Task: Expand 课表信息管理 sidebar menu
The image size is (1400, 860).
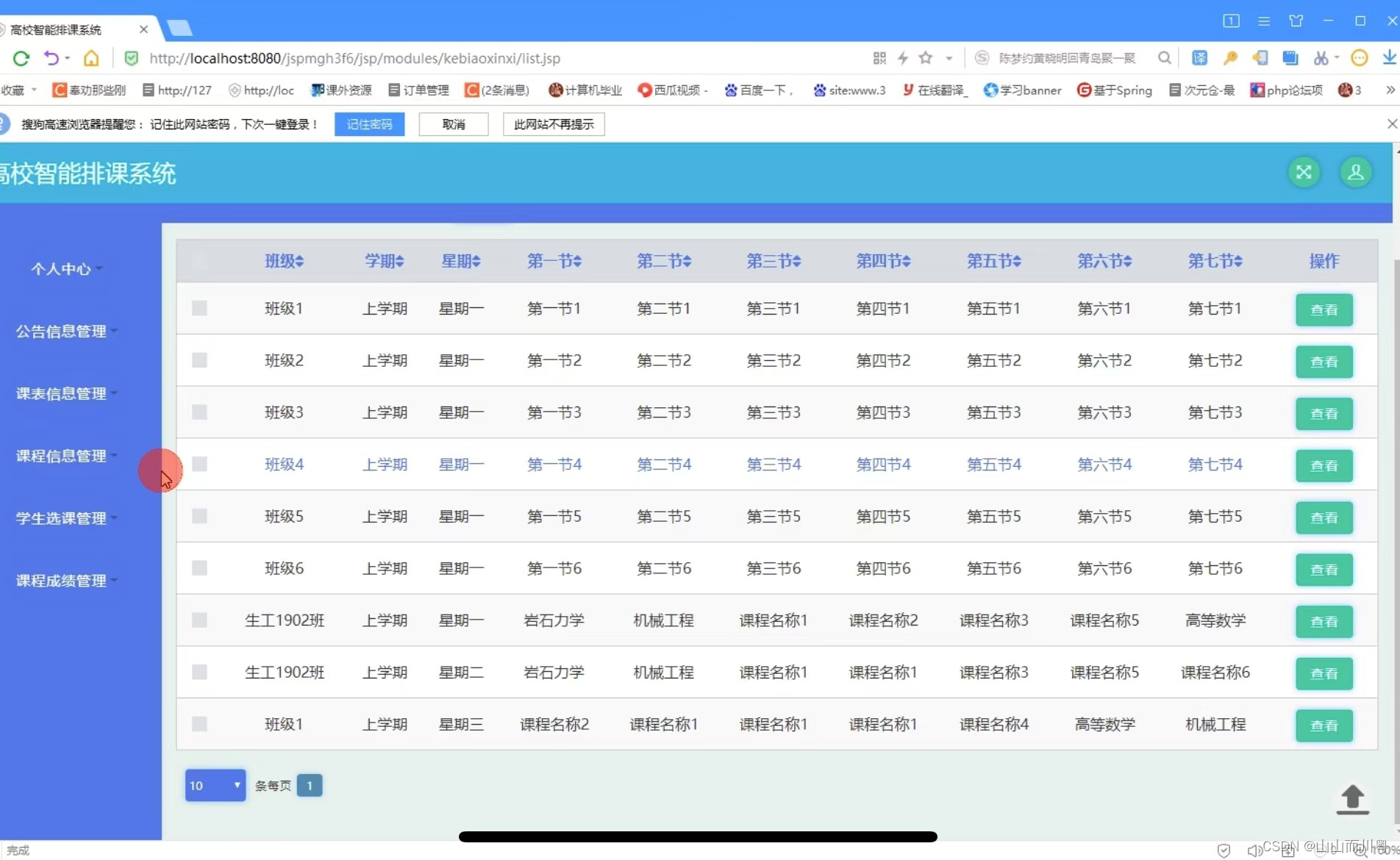Action: click(x=66, y=394)
